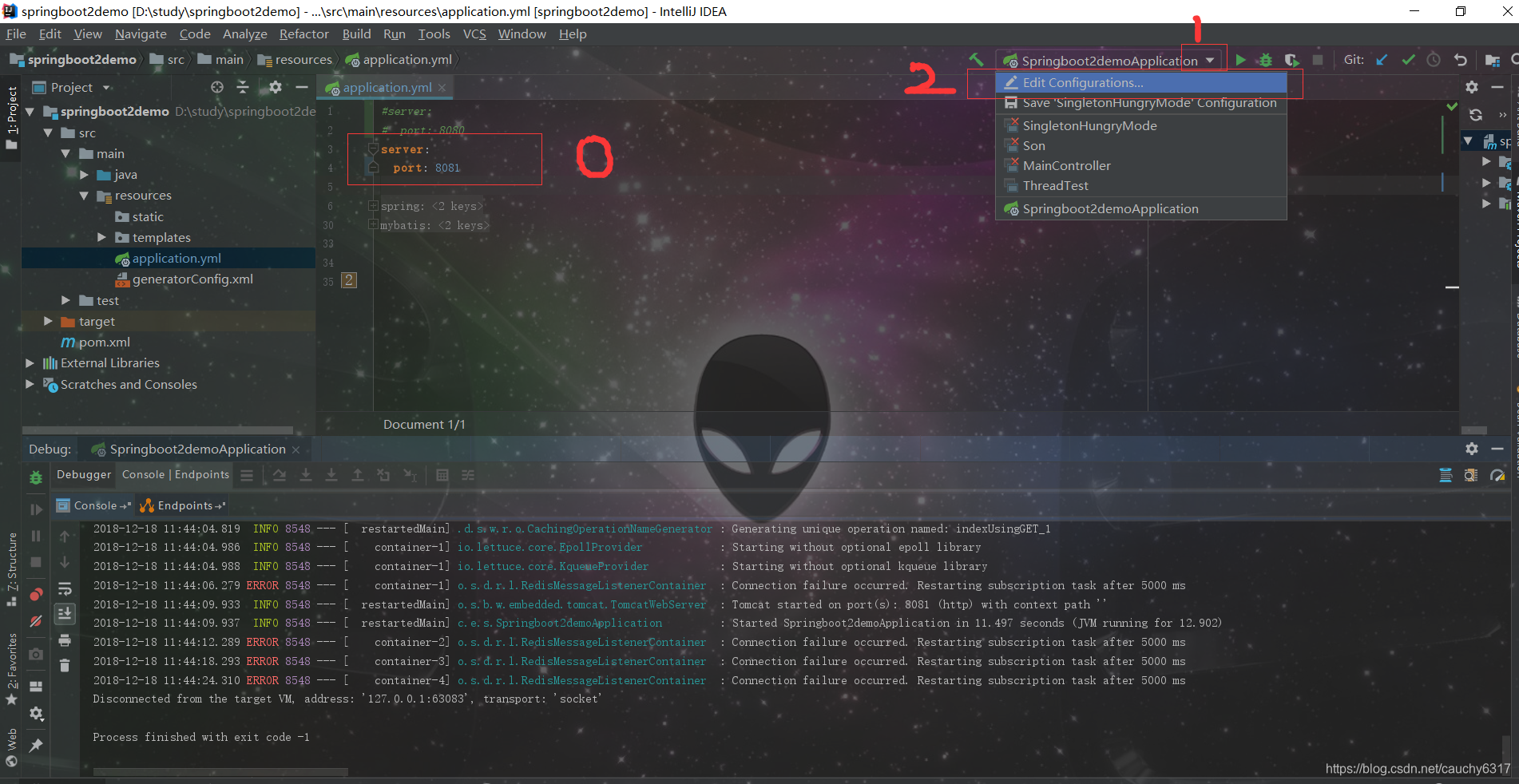
Task: Restore layout icon in Debug sidebar
Action: [x=36, y=686]
